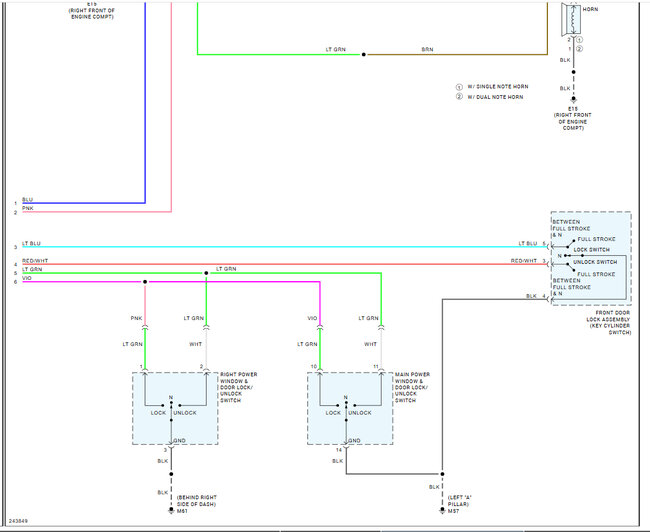Screen dimensions: 650x532
Task: Click 'MAIN POWER WINDOW & DOOR LOCK/UNLOCK SWITCH' caption
Action: pyautogui.click(x=412, y=387)
